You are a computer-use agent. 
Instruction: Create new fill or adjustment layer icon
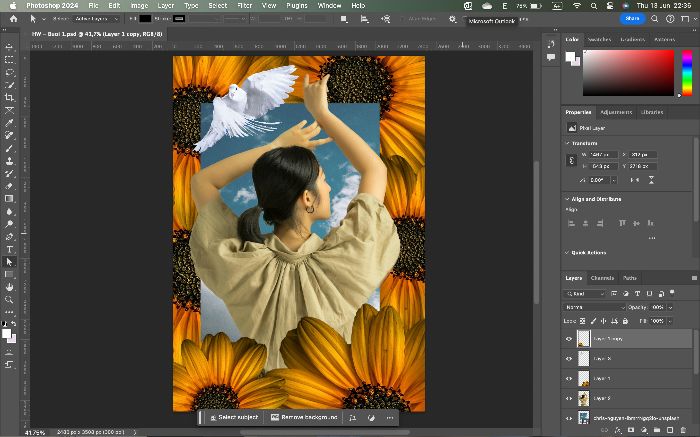644,430
